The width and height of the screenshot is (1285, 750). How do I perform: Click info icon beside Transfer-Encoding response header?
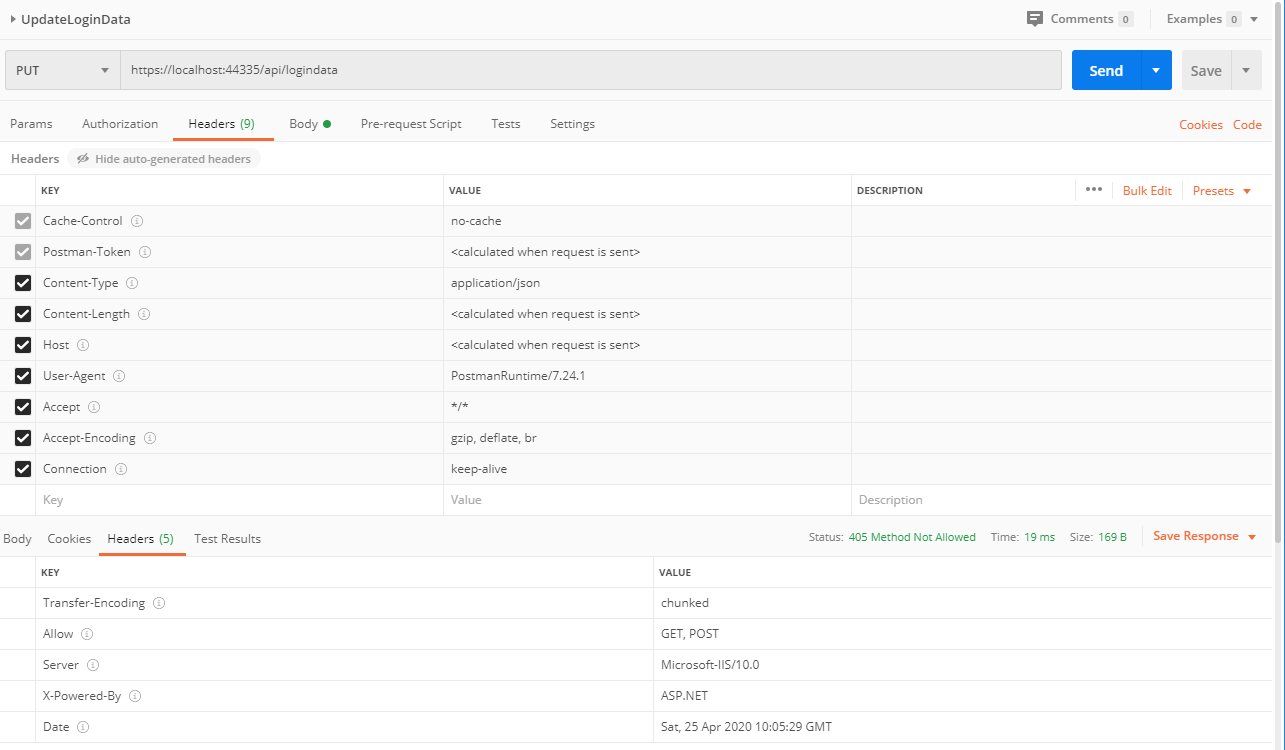(159, 603)
